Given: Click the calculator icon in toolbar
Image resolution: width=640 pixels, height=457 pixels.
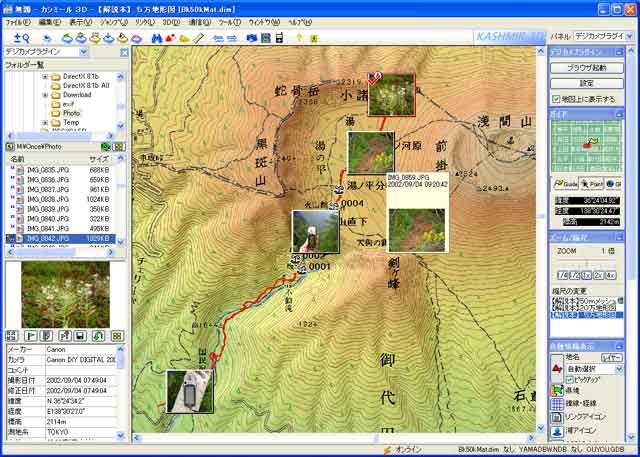Looking at the screenshot, I should (265, 38).
